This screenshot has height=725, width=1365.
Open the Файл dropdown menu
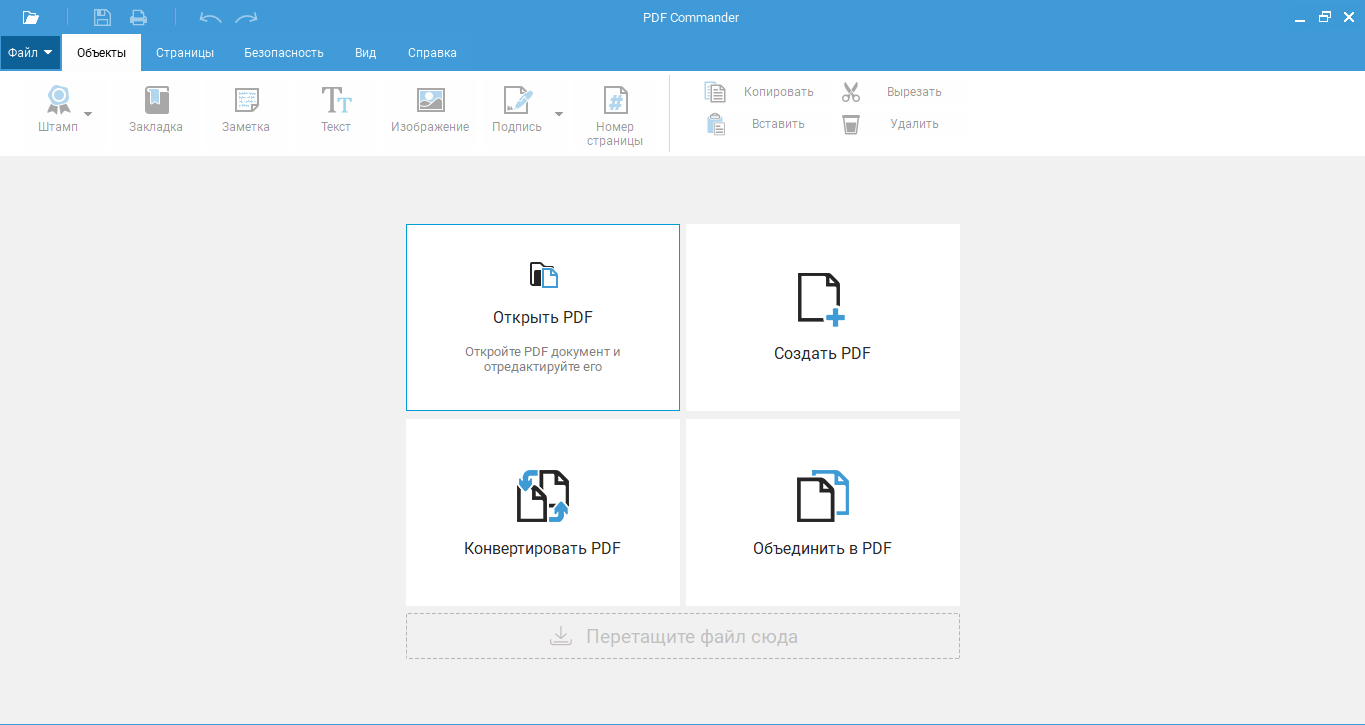30,53
